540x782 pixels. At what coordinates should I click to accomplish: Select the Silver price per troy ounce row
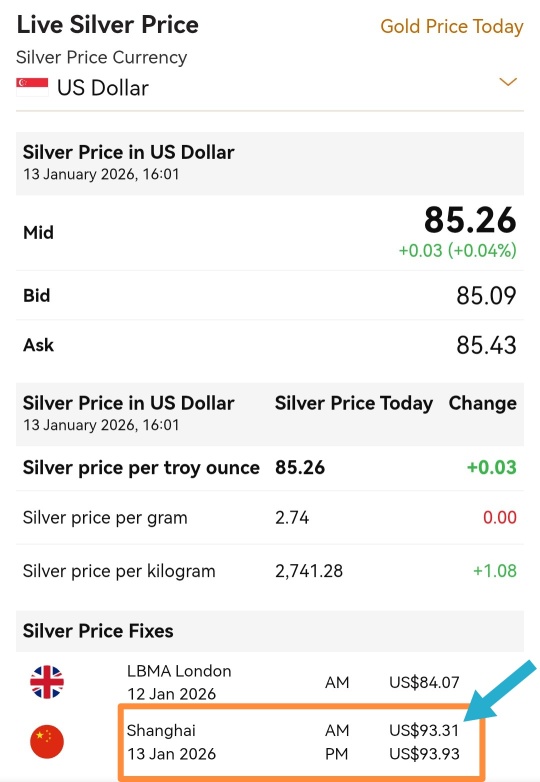[270, 468]
